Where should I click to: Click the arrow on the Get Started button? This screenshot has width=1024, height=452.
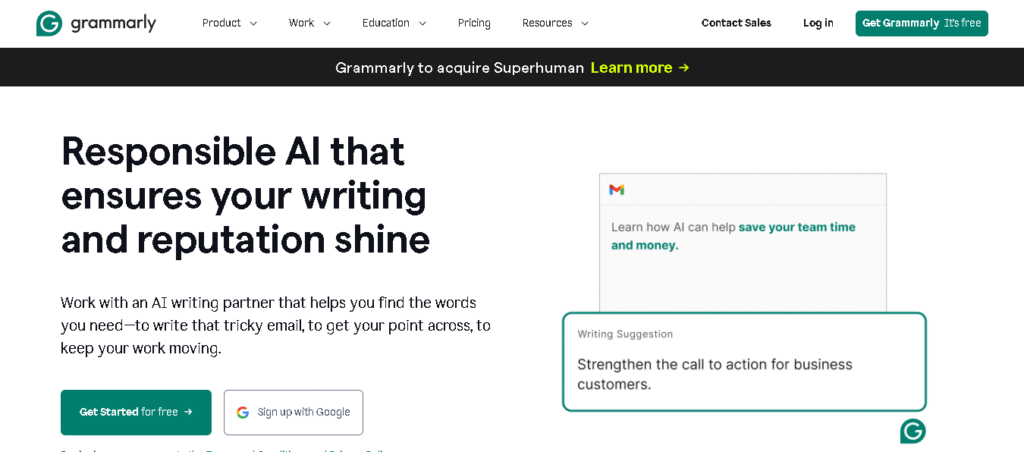click(188, 412)
